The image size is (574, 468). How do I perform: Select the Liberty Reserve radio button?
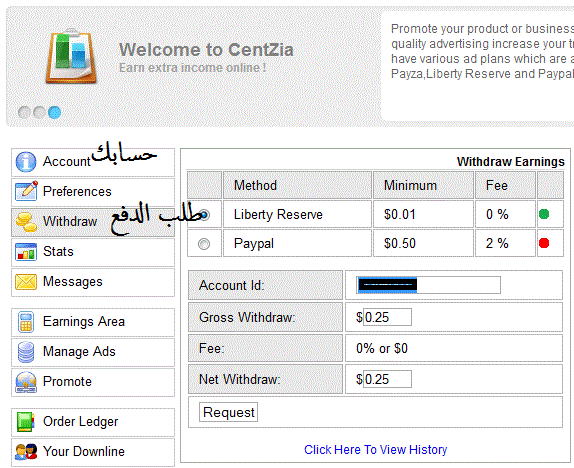coord(204,215)
